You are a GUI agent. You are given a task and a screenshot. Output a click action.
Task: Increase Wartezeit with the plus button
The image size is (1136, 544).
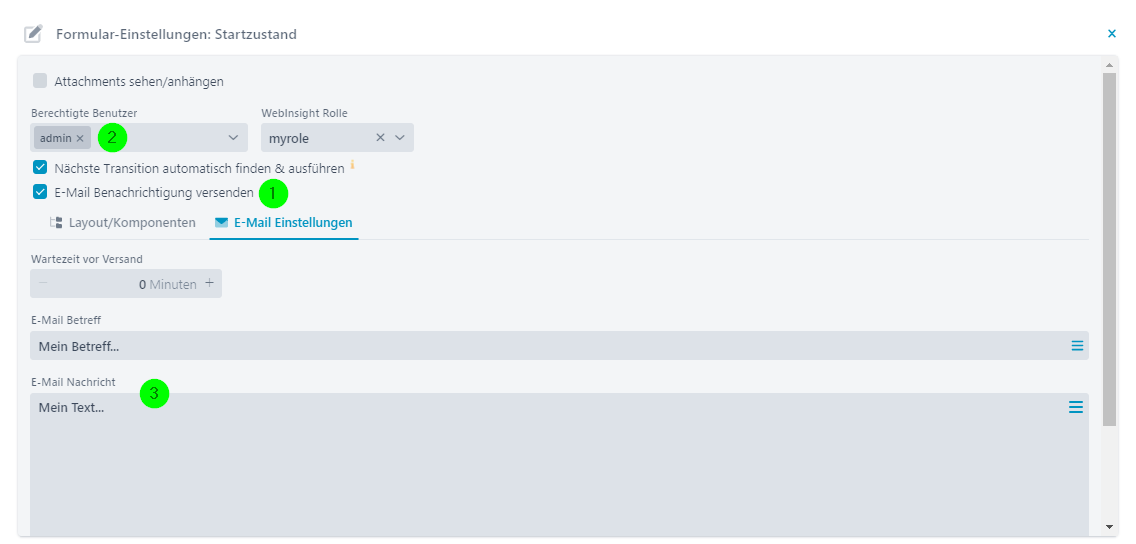click(209, 283)
